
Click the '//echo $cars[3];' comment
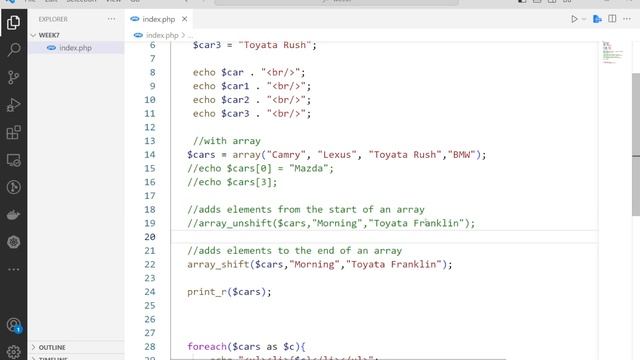pos(232,182)
